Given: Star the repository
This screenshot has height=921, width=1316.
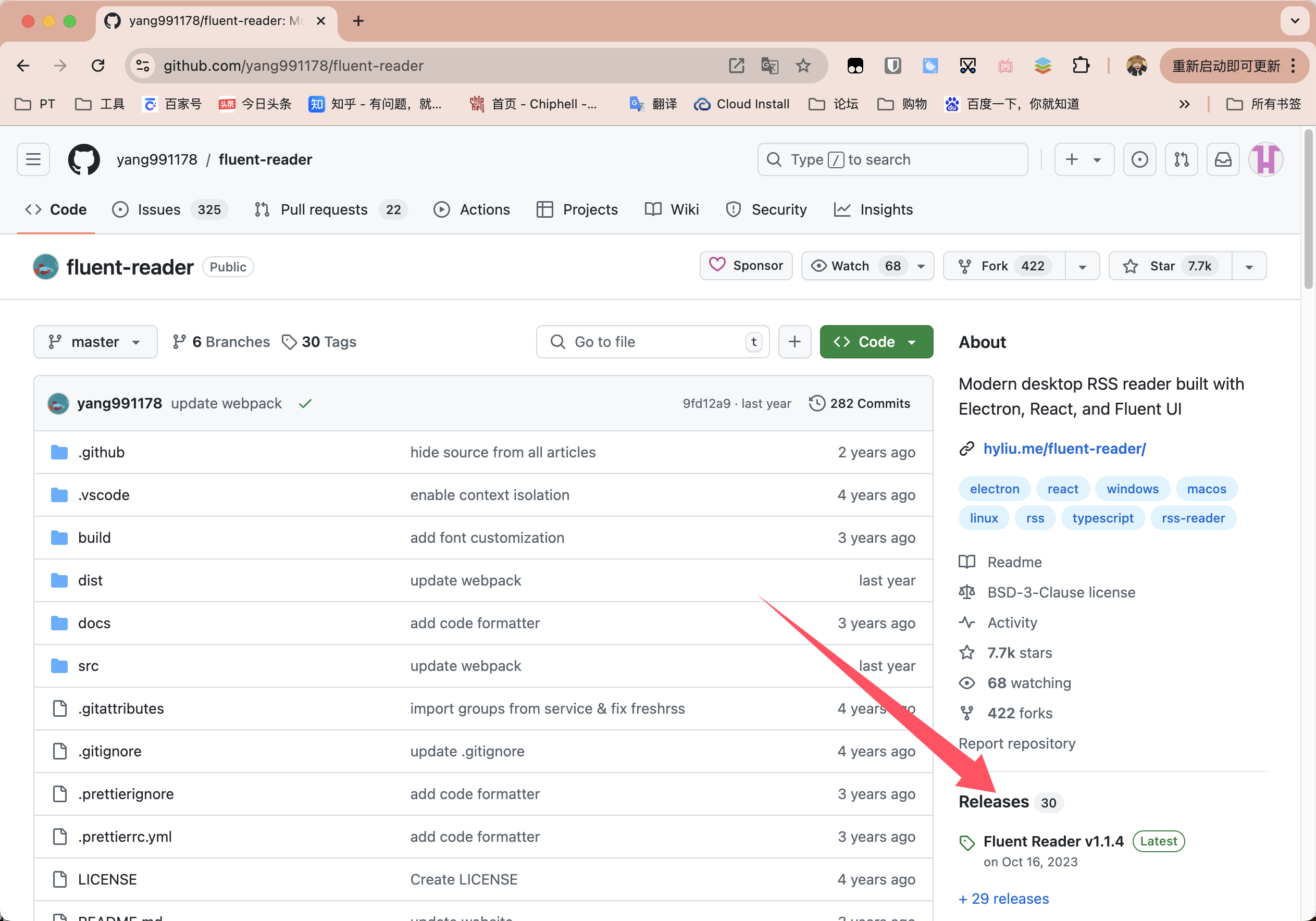Looking at the screenshot, I should [x=1171, y=266].
